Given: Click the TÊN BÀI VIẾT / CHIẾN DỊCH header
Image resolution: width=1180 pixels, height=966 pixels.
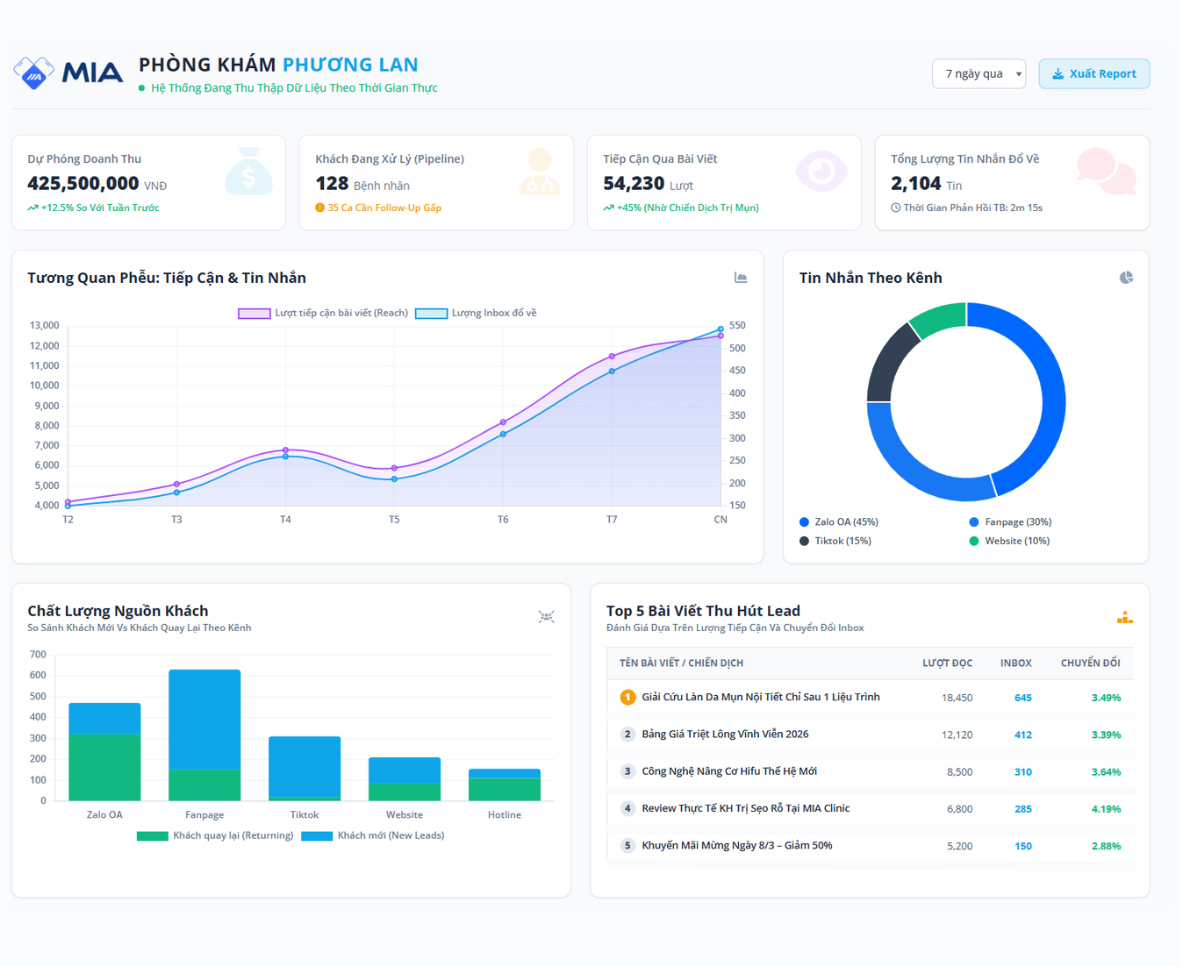Looking at the screenshot, I should coord(681,663).
